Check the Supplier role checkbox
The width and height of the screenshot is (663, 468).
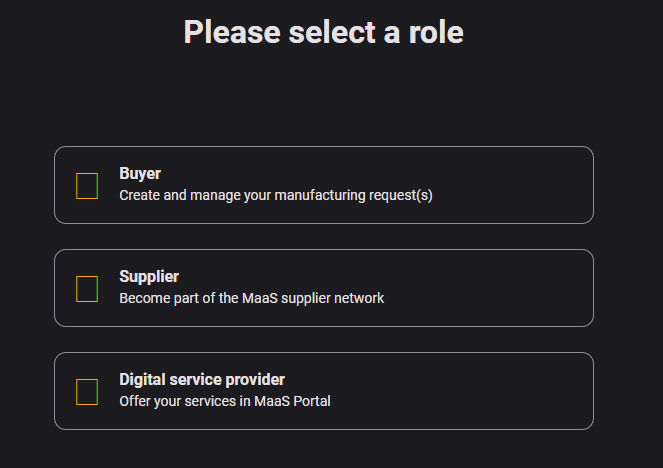click(x=87, y=289)
